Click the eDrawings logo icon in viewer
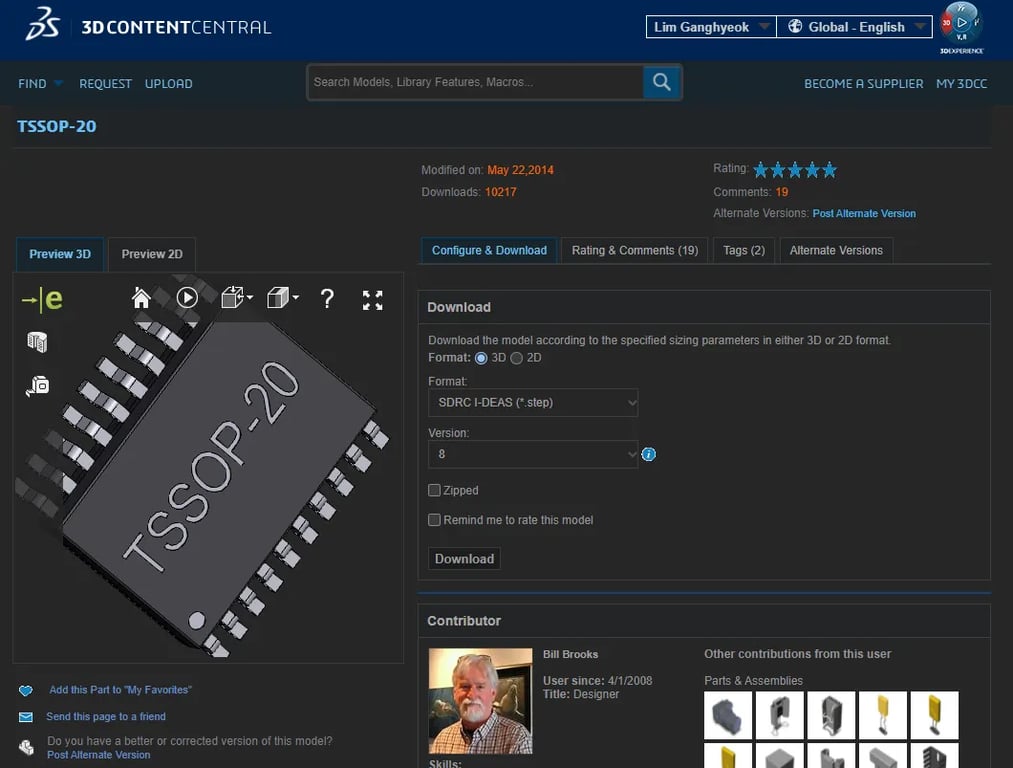This screenshot has width=1013, height=768. pyautogui.click(x=43, y=299)
